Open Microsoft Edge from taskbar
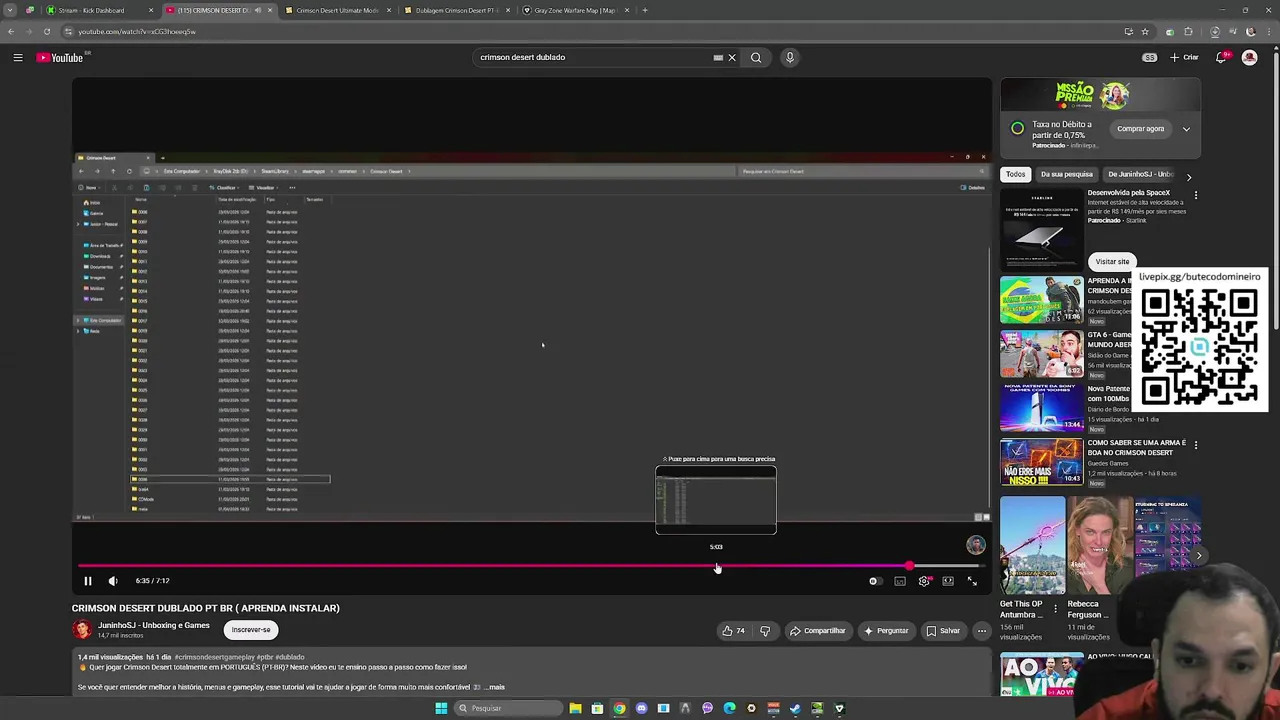Viewport: 1280px width, 720px height. [x=729, y=708]
